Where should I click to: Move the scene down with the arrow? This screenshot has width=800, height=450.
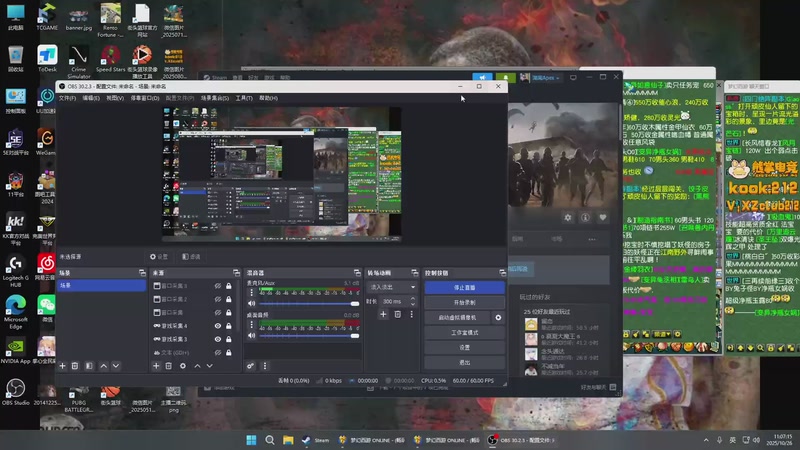pyautogui.click(x=116, y=366)
